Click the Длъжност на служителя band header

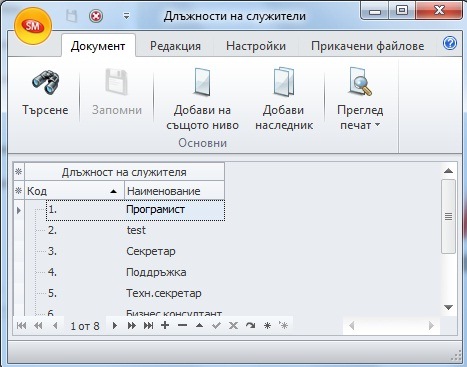pos(124,172)
